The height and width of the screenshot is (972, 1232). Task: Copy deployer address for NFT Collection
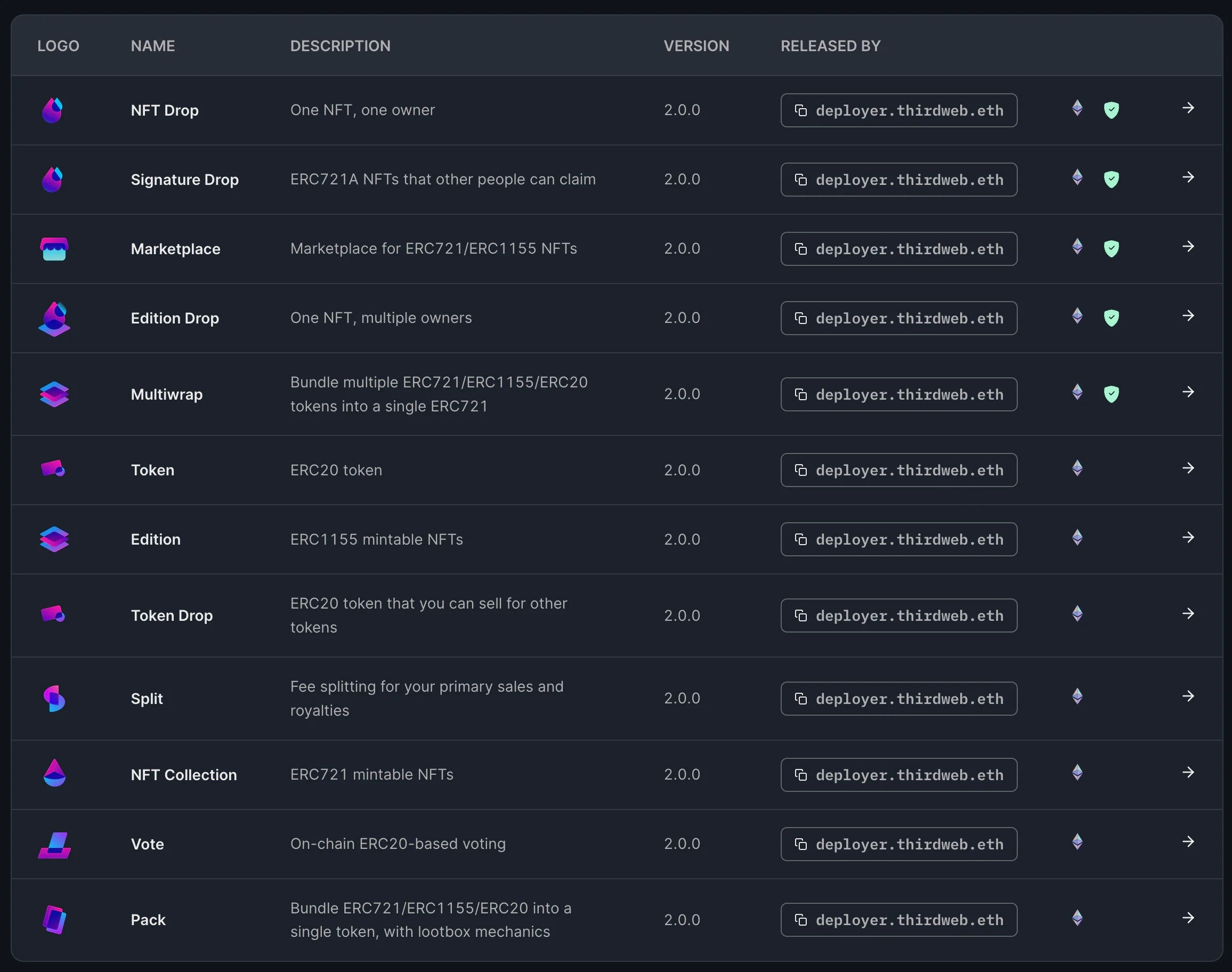point(898,774)
